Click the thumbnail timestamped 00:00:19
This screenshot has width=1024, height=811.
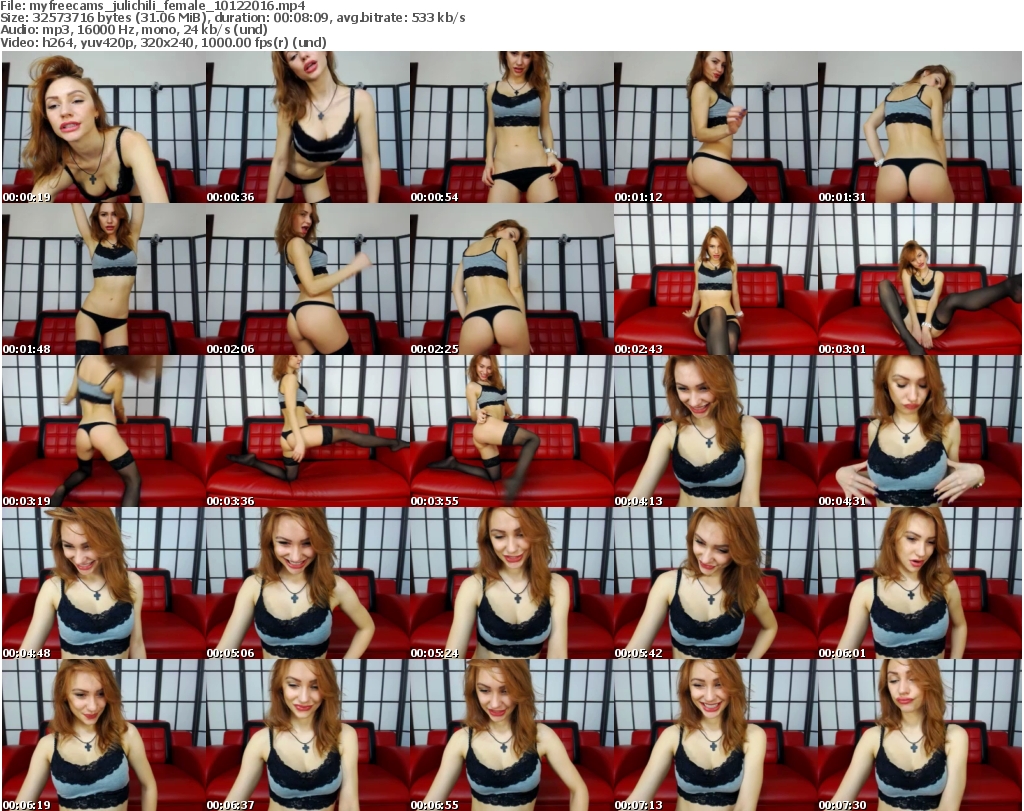103,127
